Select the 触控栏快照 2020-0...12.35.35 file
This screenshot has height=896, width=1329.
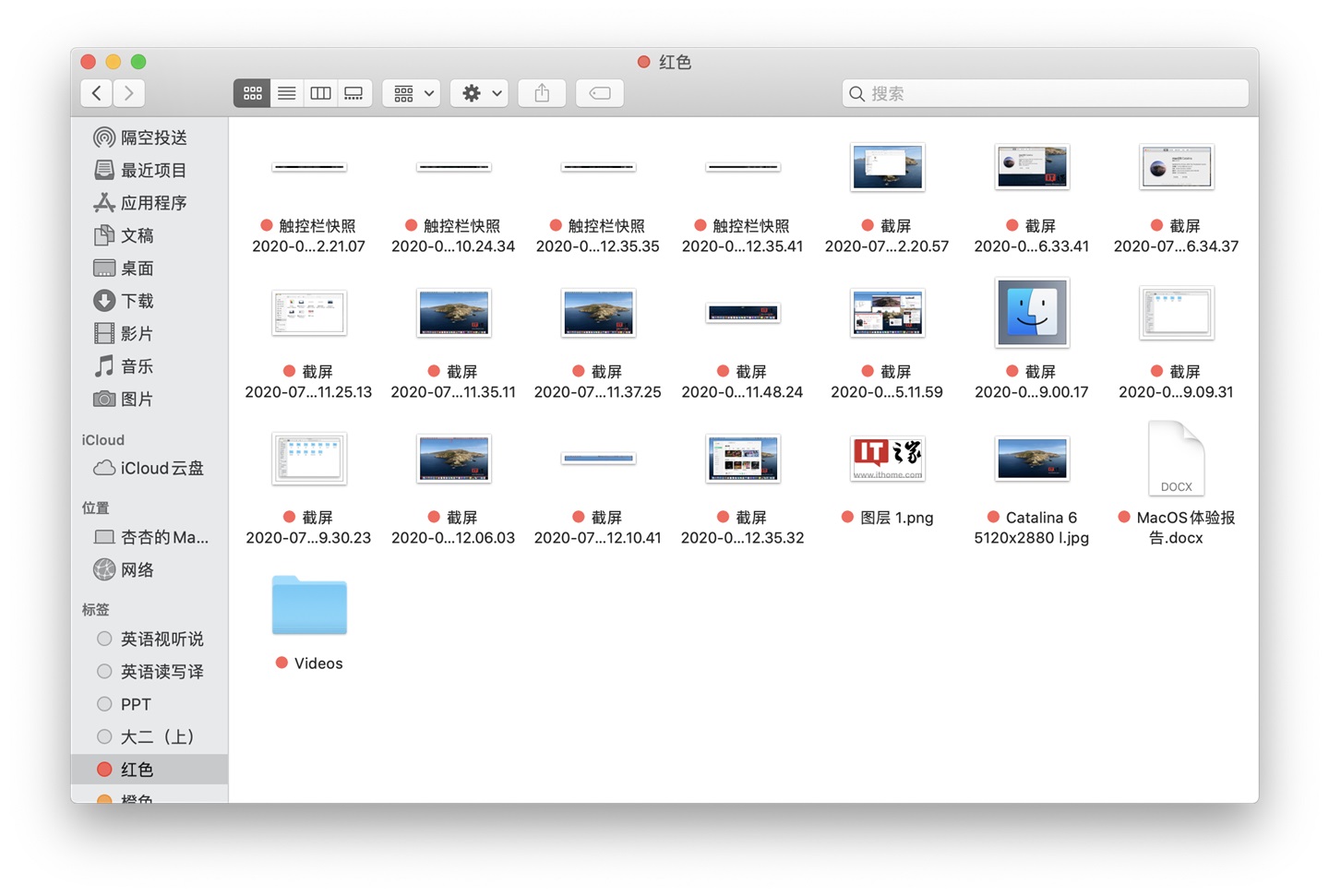coord(598,167)
